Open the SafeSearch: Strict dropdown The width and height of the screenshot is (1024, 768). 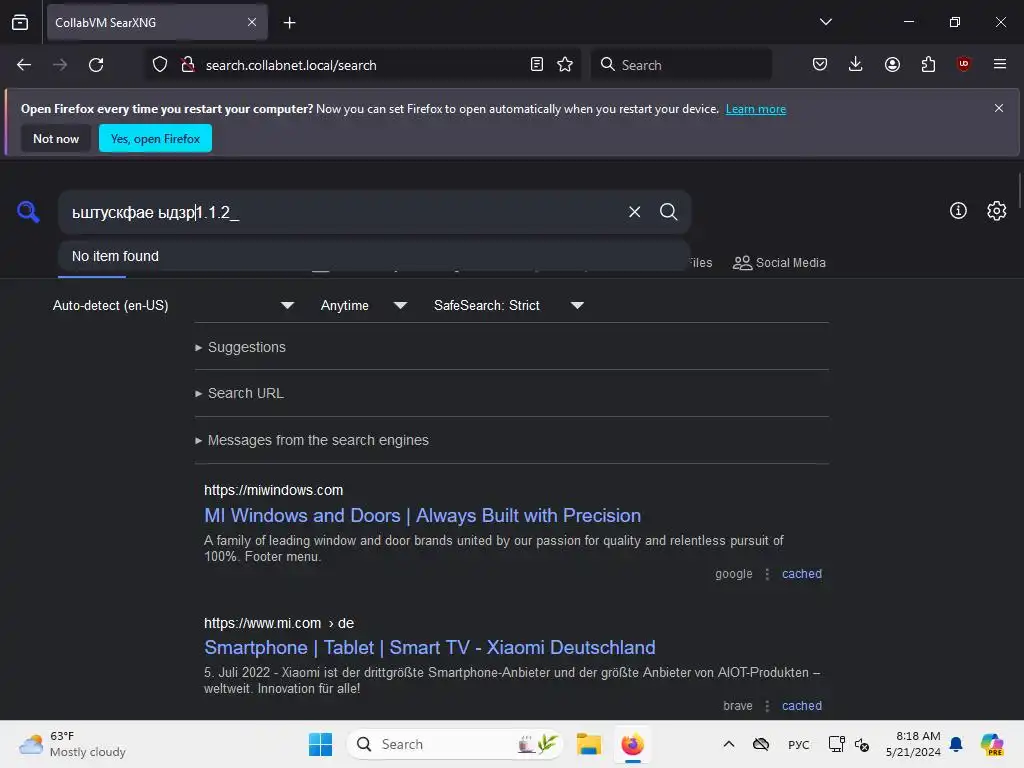(508, 306)
